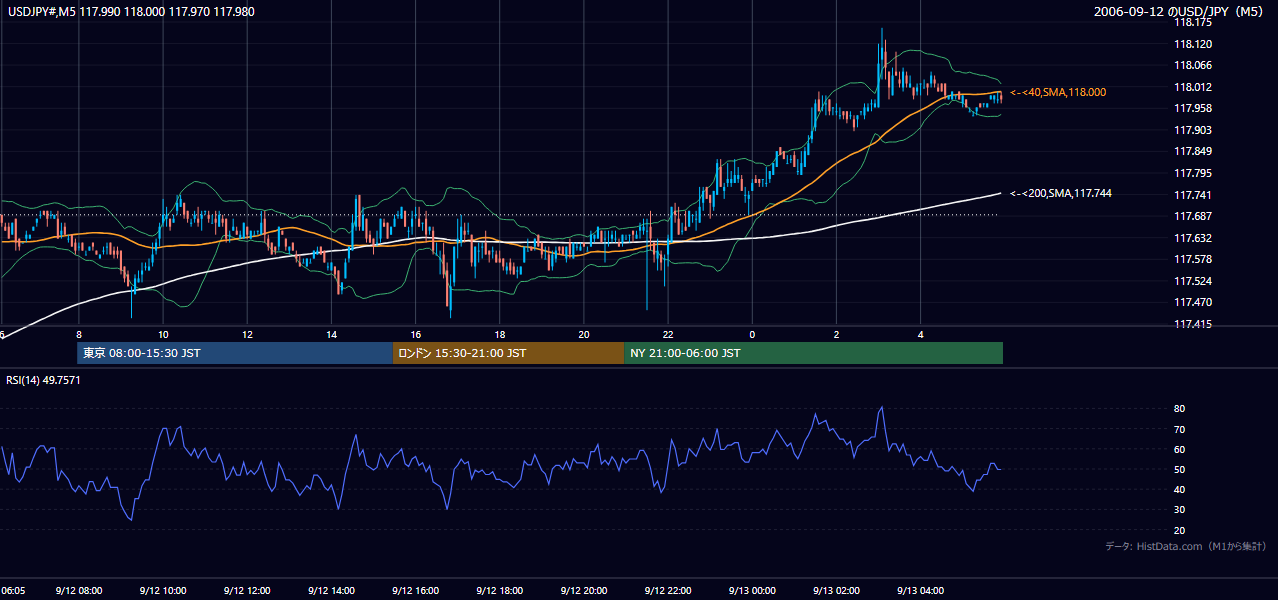Click the 9/13 02:00 bottom timeline label
Image resolution: width=1278 pixels, height=600 pixels.
tap(837, 590)
